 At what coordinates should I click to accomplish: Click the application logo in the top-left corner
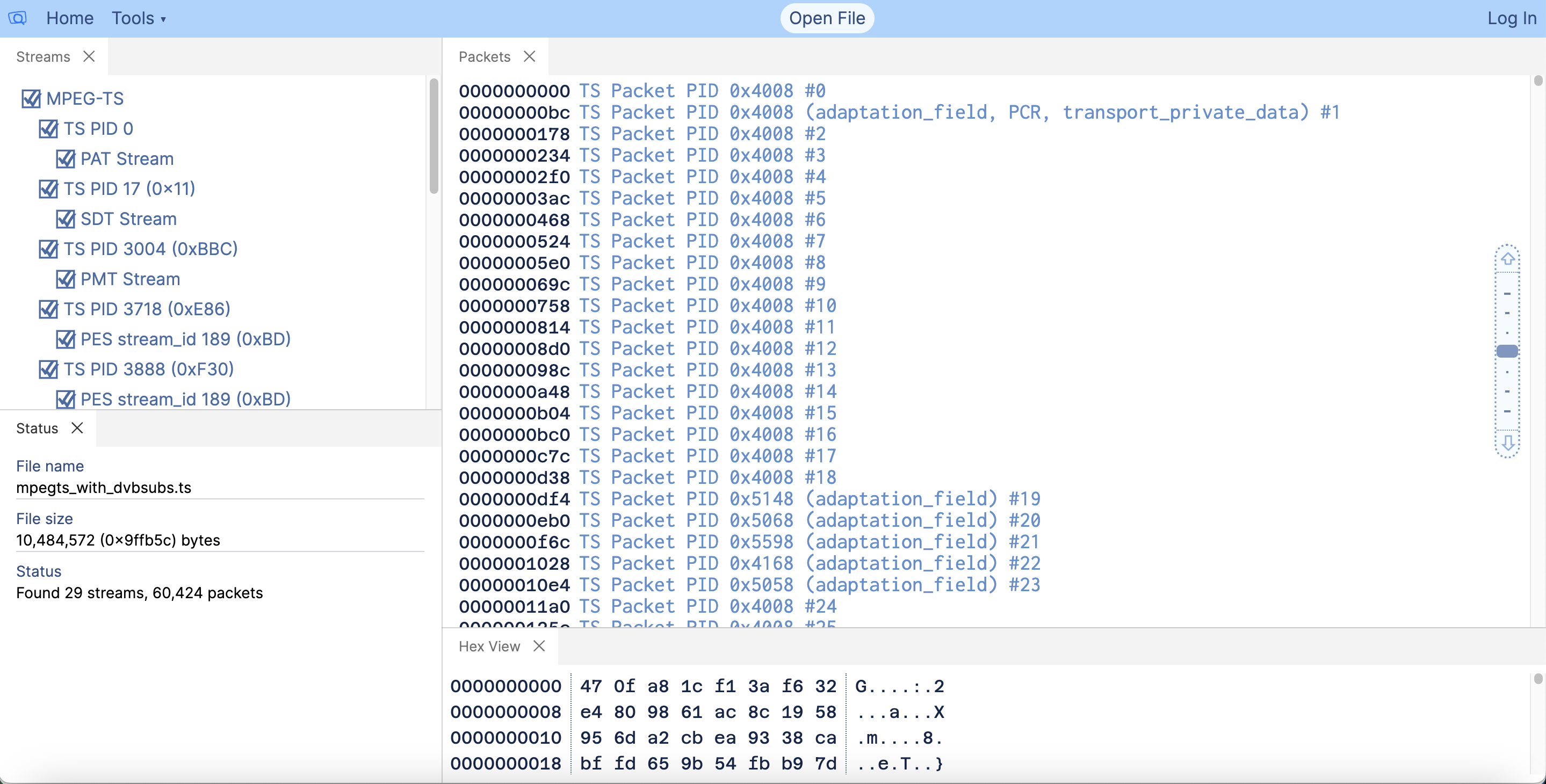click(x=17, y=18)
